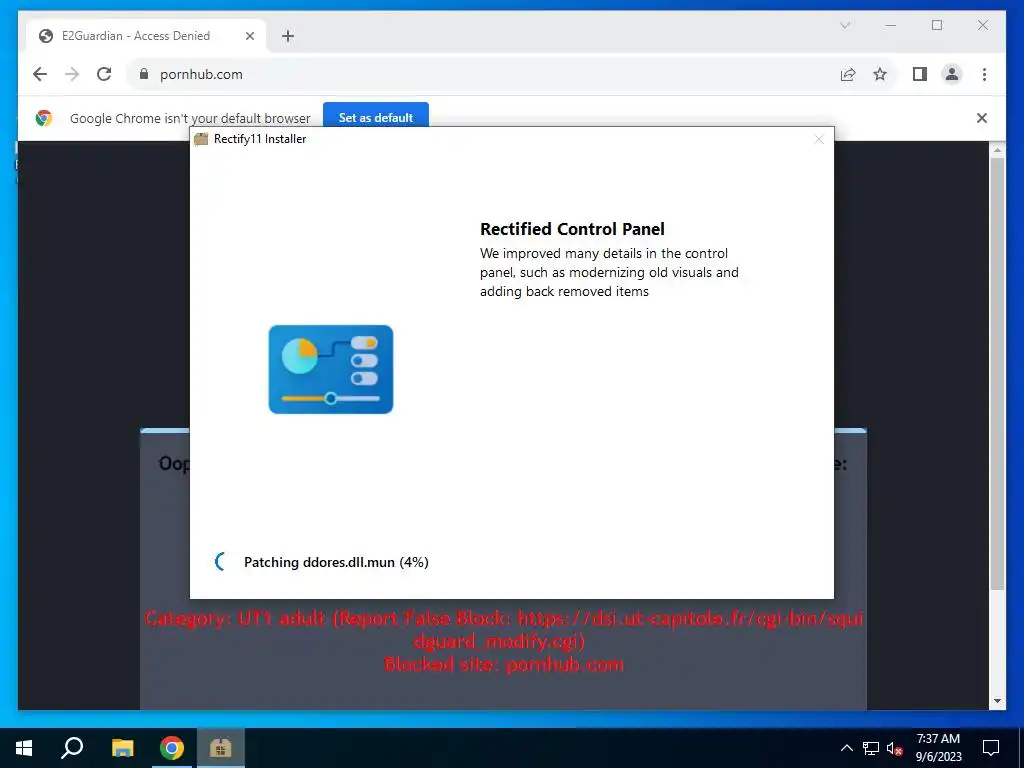Click Set as default button
The image size is (1024, 768).
pos(376,118)
